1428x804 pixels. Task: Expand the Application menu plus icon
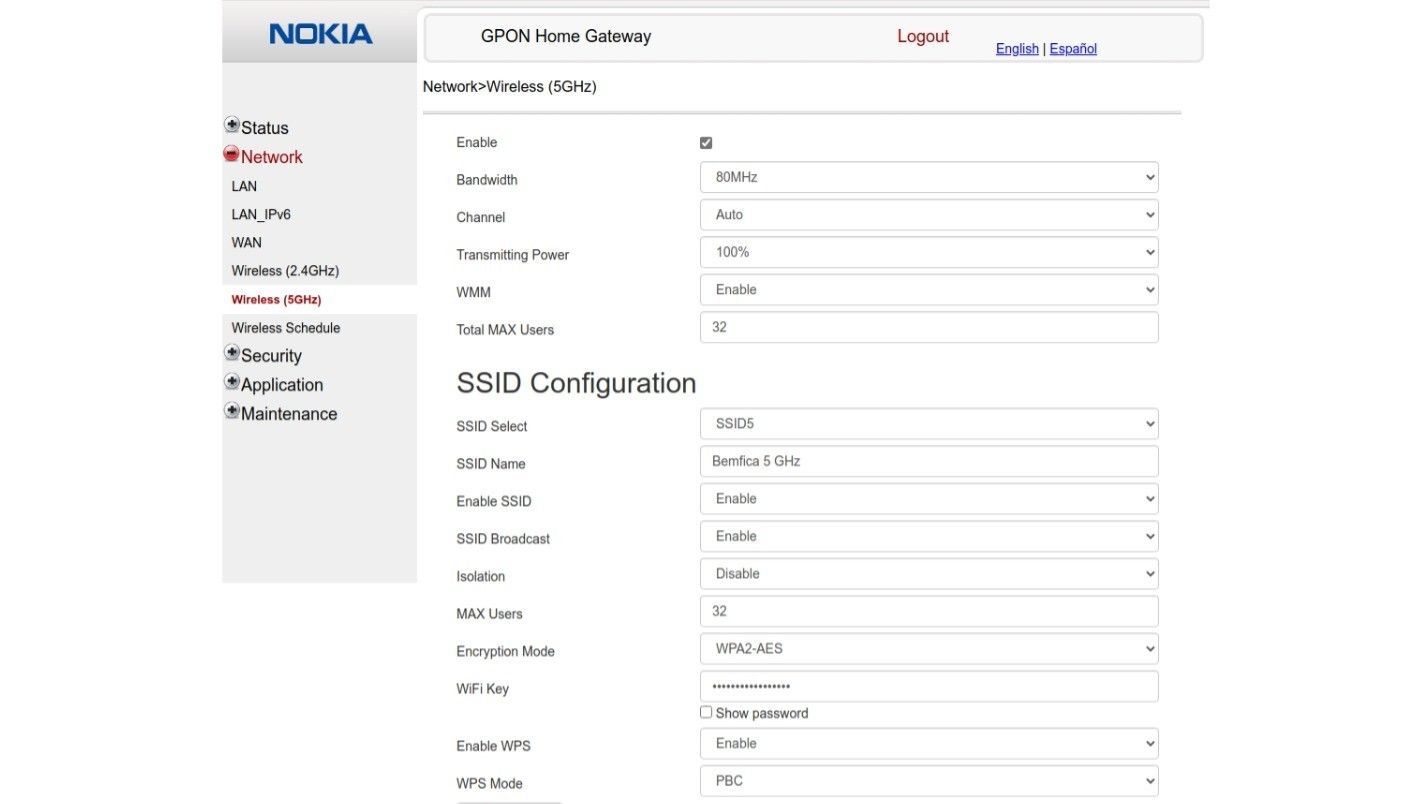(x=232, y=383)
